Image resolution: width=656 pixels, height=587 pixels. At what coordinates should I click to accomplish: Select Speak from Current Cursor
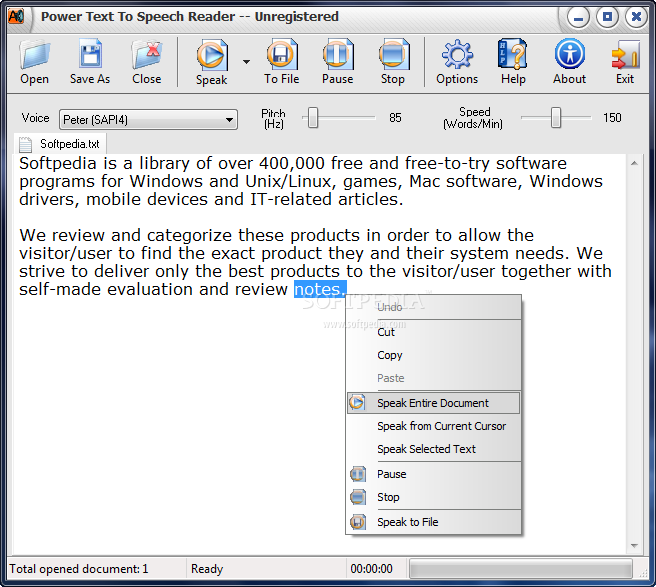pos(433,426)
